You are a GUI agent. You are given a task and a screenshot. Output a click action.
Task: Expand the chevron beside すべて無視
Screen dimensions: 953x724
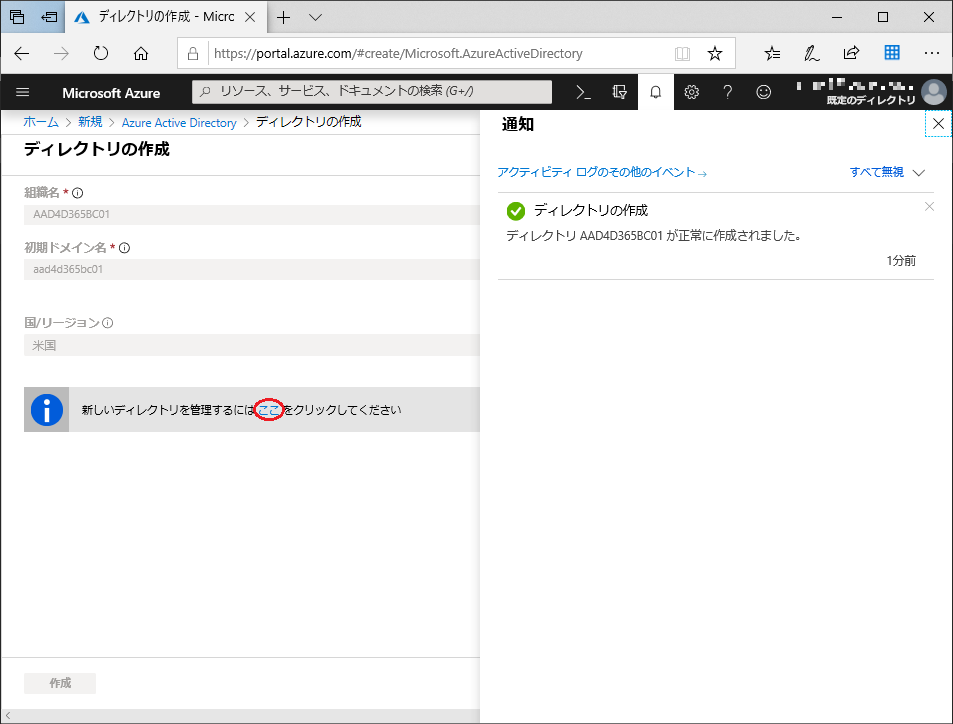click(919, 173)
